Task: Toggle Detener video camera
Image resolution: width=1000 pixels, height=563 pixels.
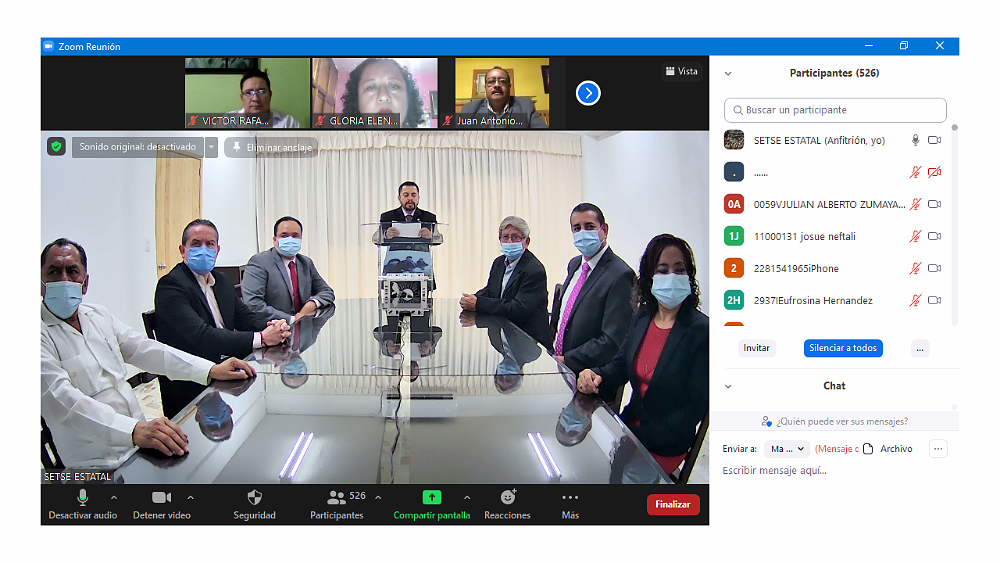Action: tap(161, 497)
